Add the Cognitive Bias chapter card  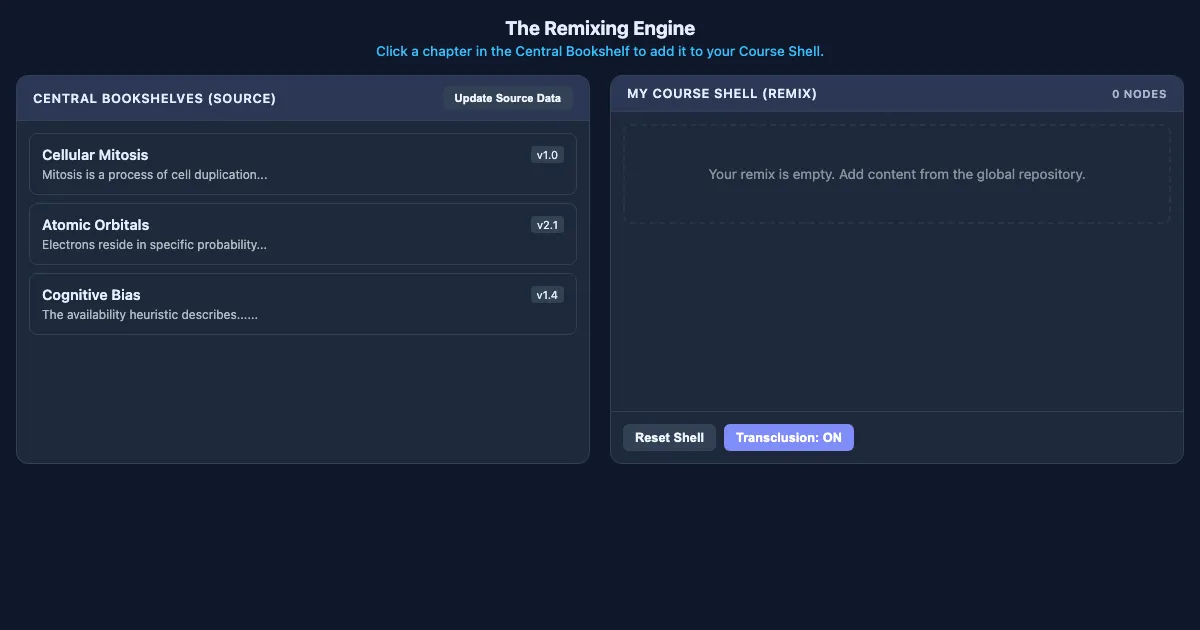(x=303, y=304)
